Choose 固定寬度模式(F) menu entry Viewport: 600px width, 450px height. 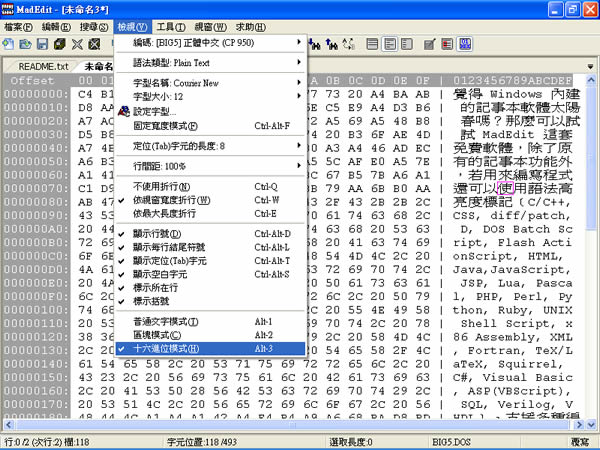click(210, 126)
